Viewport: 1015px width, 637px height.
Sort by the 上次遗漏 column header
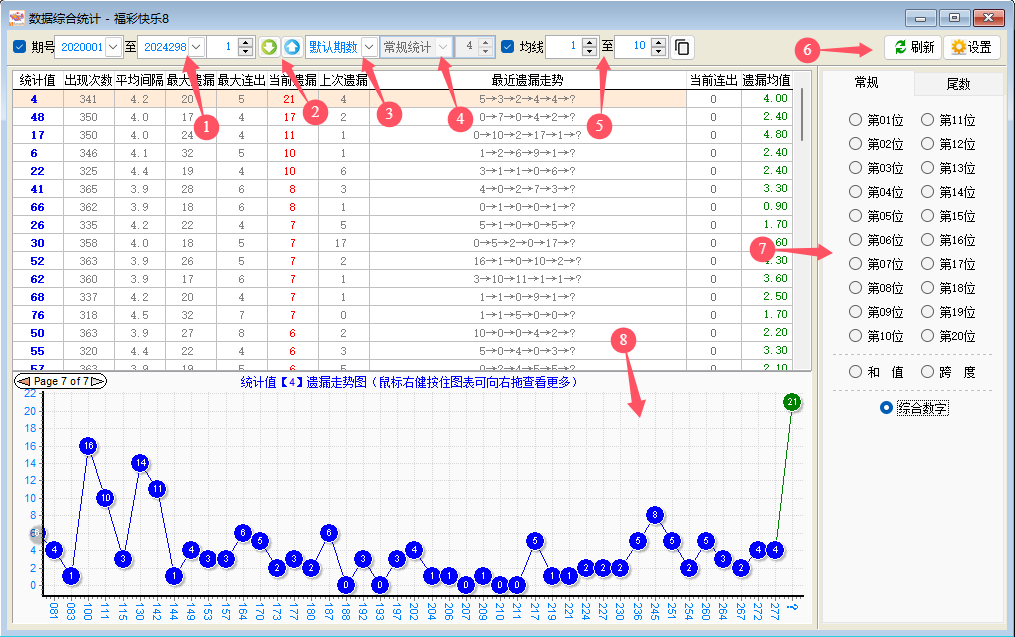(343, 80)
